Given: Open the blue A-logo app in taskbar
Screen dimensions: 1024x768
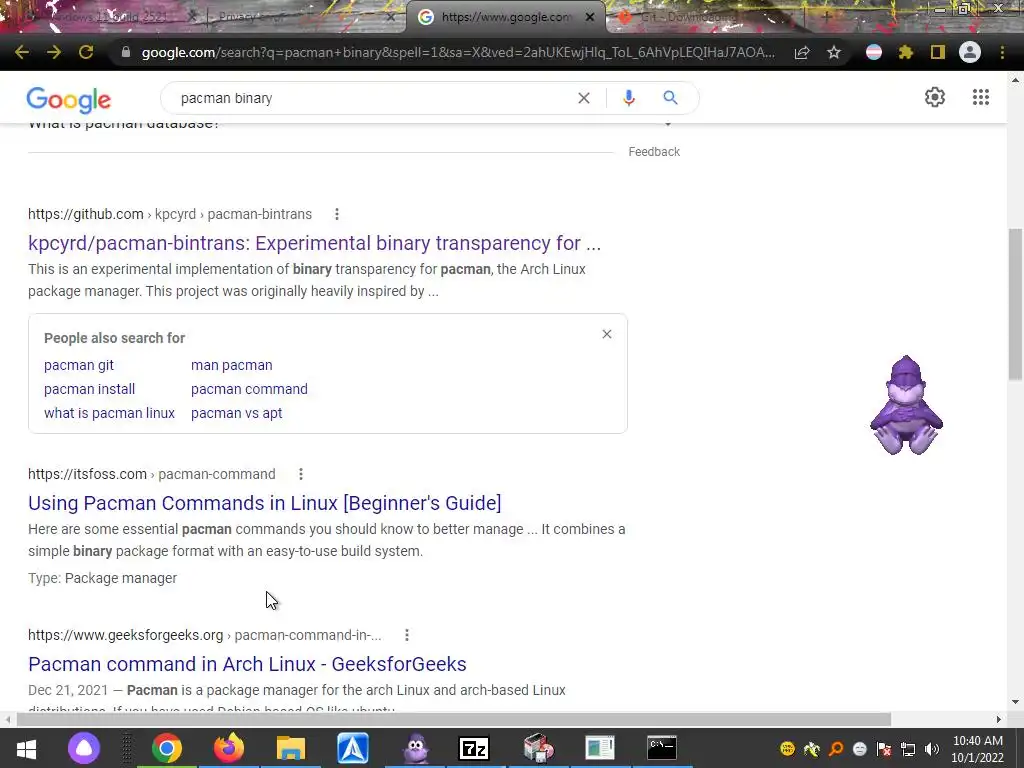Looking at the screenshot, I should tap(353, 748).
